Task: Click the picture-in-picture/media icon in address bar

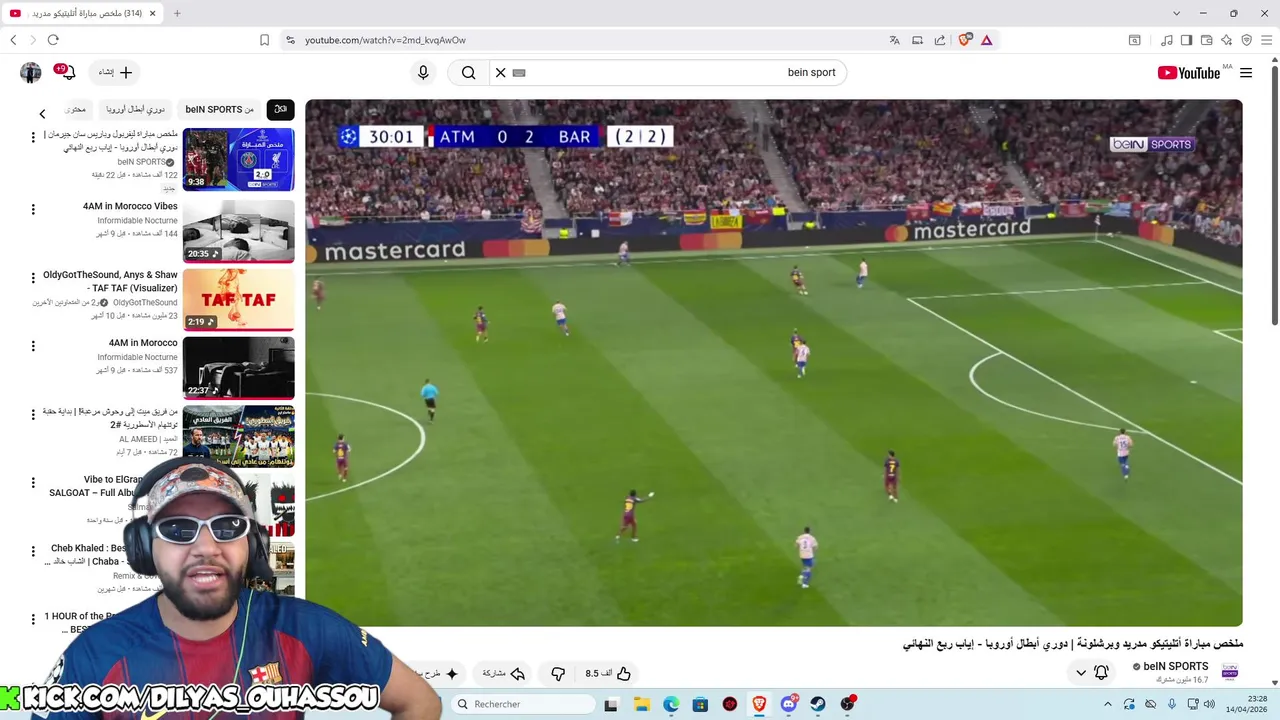Action: tap(917, 40)
